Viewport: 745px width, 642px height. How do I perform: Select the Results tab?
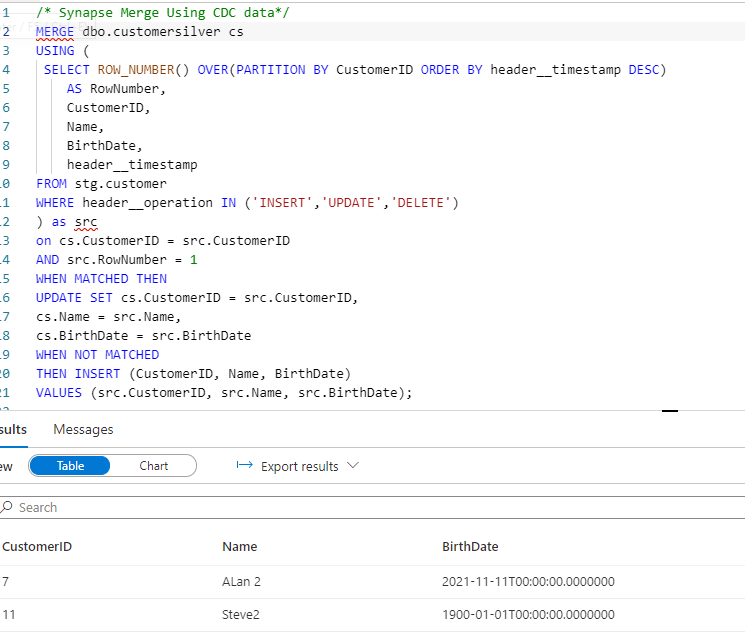12,429
